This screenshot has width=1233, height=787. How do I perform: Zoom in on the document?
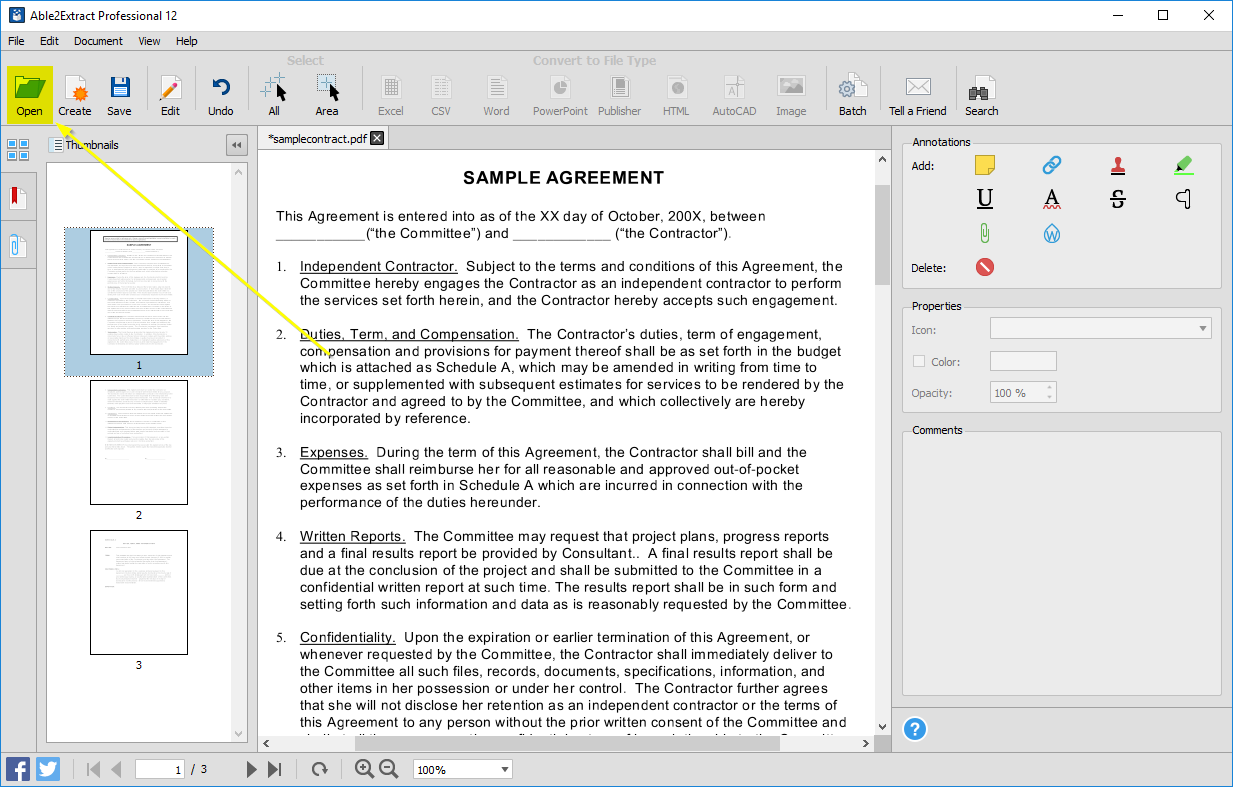pos(365,769)
